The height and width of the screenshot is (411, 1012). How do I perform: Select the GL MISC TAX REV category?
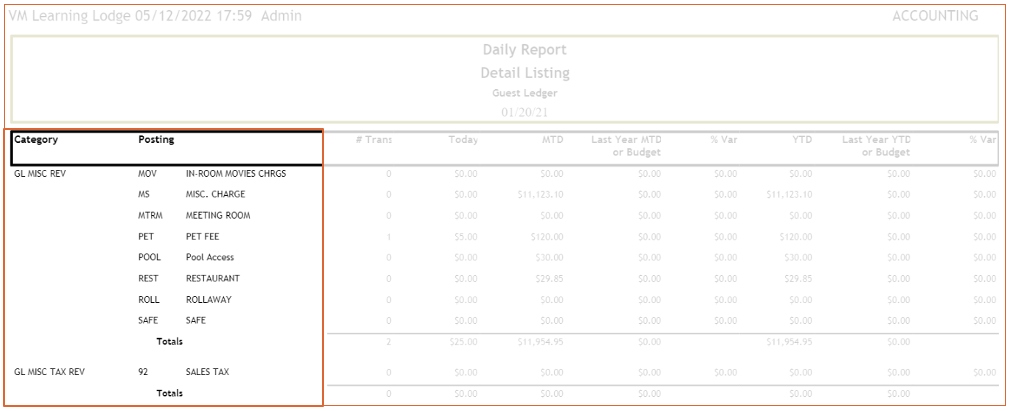(x=49, y=372)
